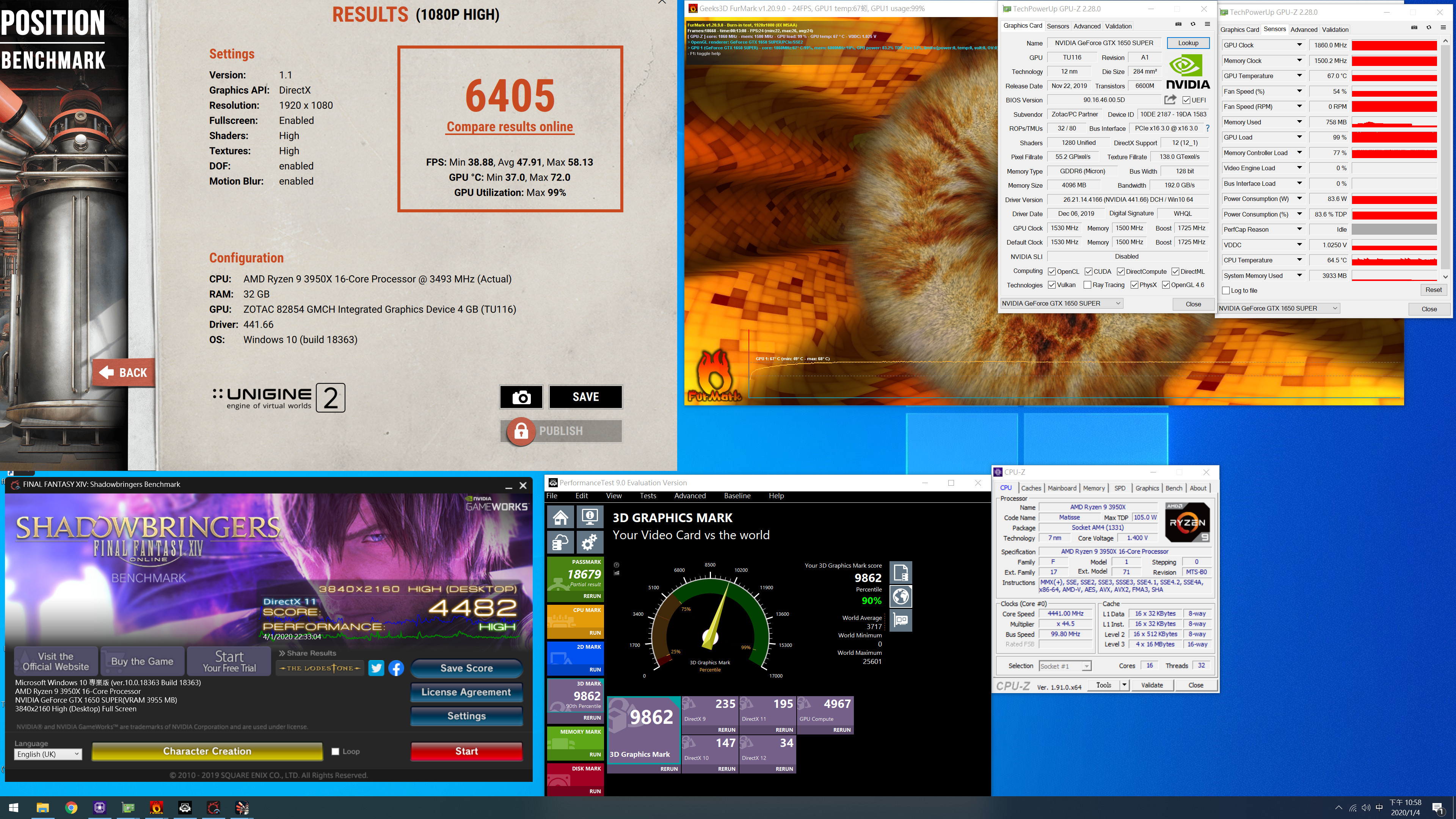1456x819 pixels.
Task: Click the results document icon beside score
Action: 901,573
